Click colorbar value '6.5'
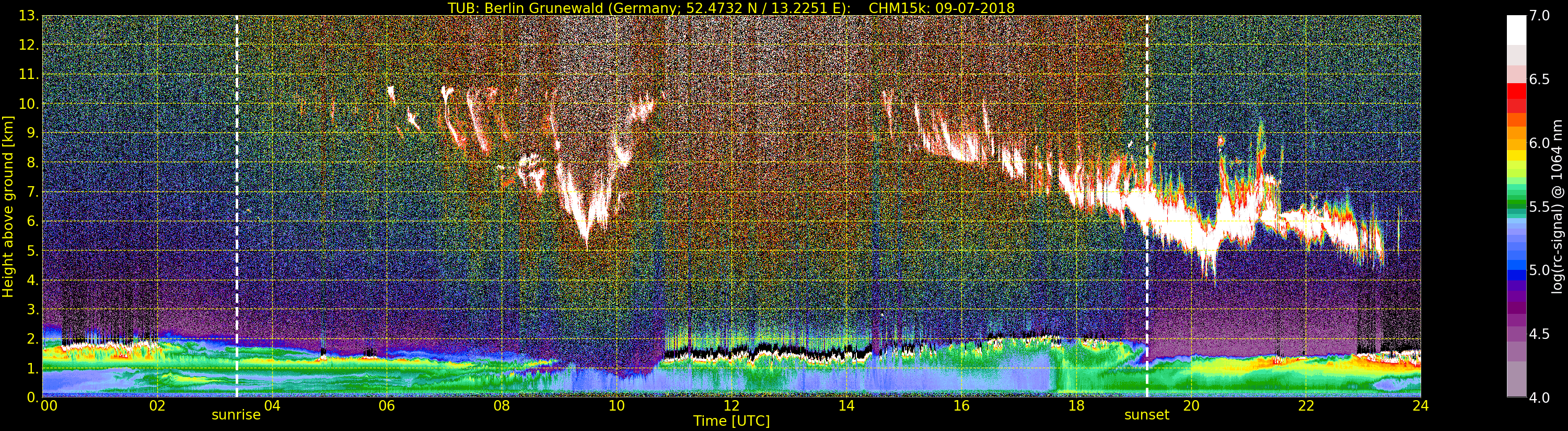 point(1539,80)
